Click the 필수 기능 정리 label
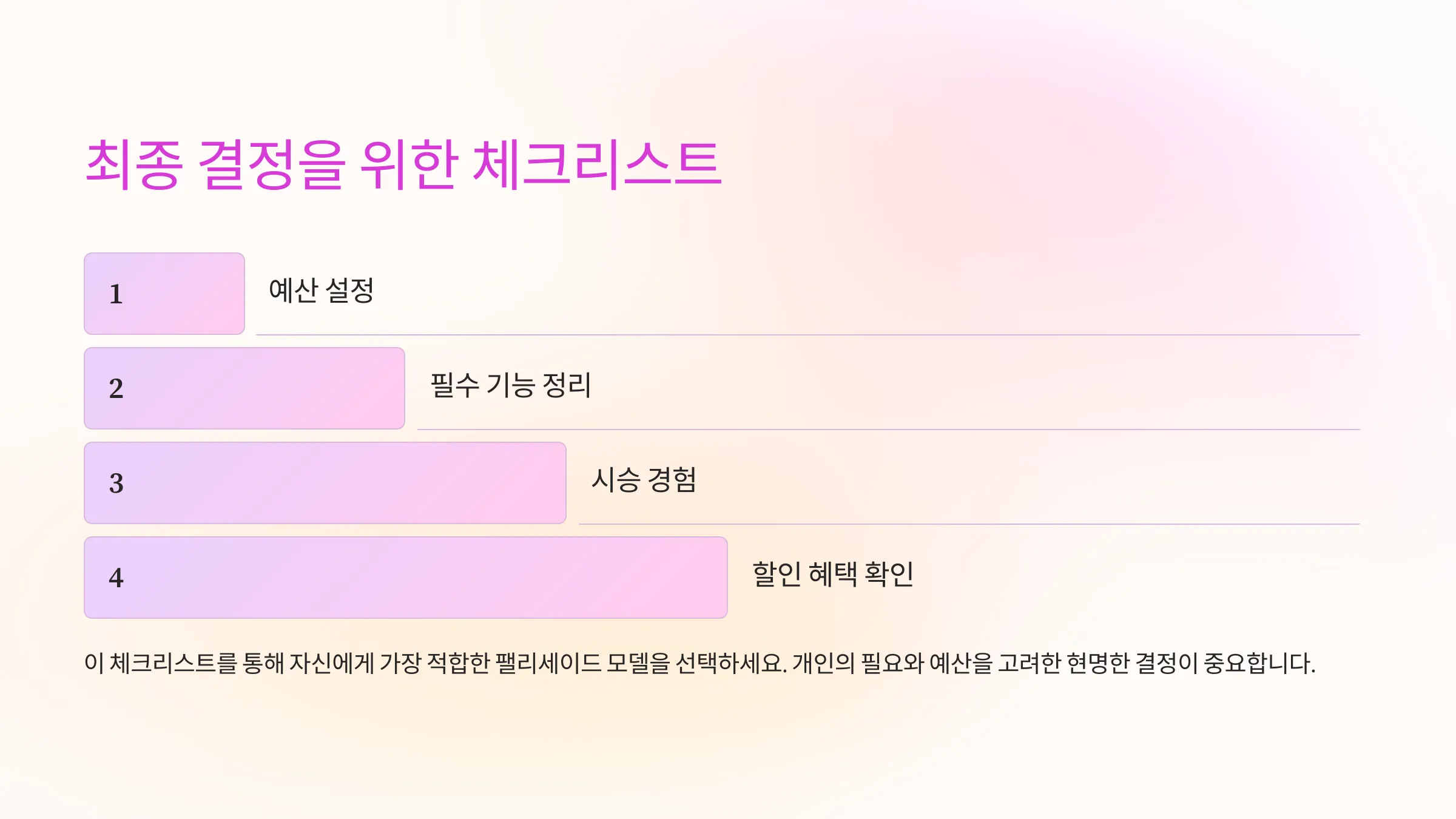 [511, 385]
